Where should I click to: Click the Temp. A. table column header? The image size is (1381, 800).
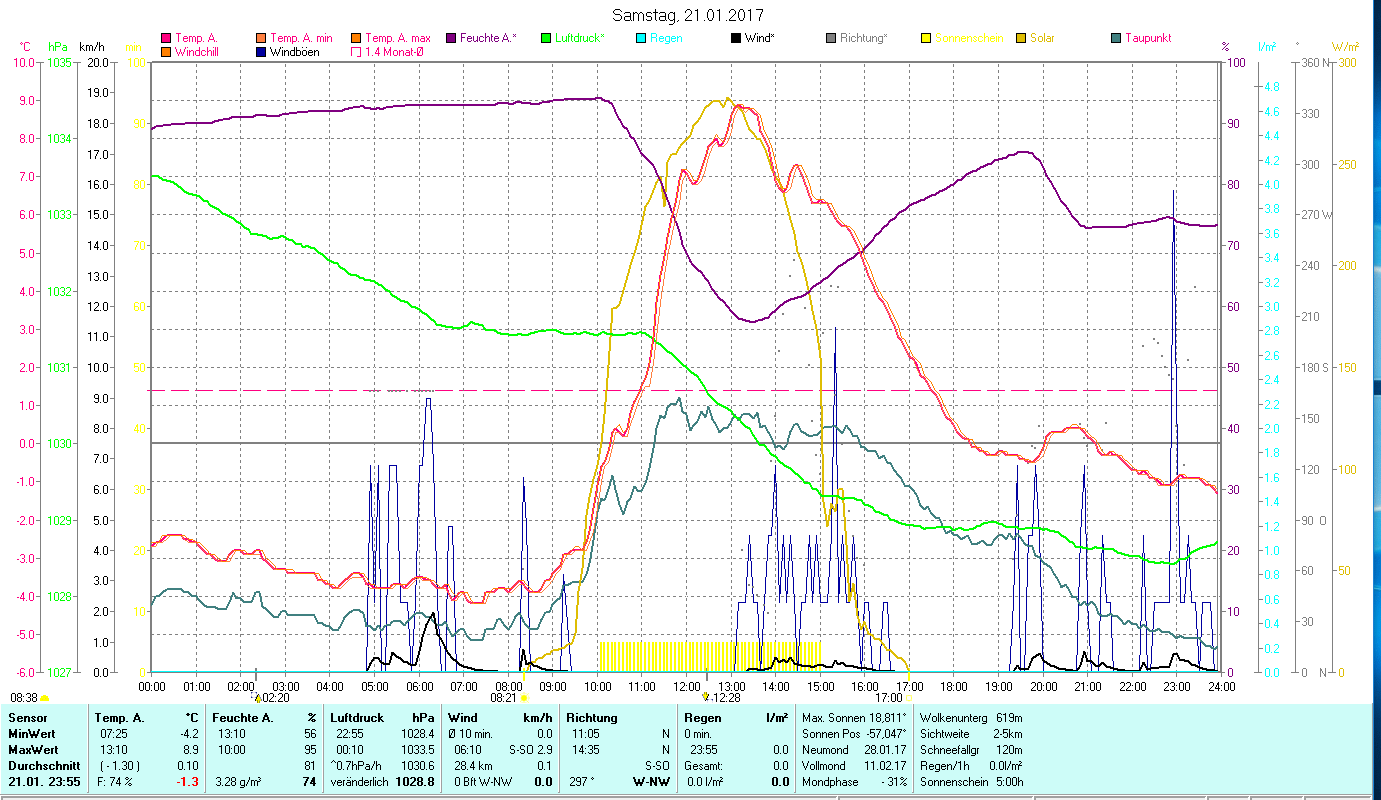(x=119, y=718)
